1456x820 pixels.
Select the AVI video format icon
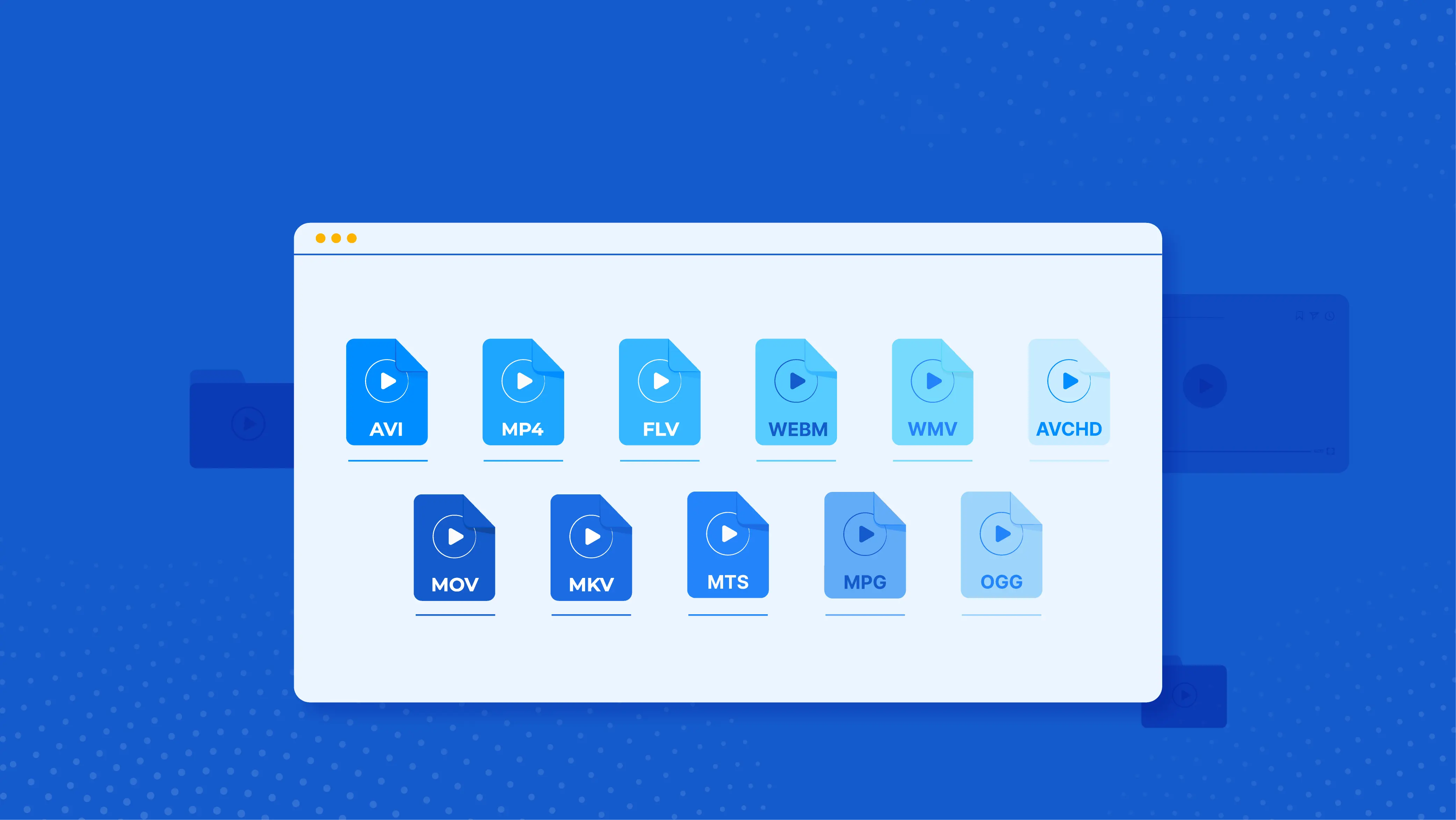tap(387, 393)
